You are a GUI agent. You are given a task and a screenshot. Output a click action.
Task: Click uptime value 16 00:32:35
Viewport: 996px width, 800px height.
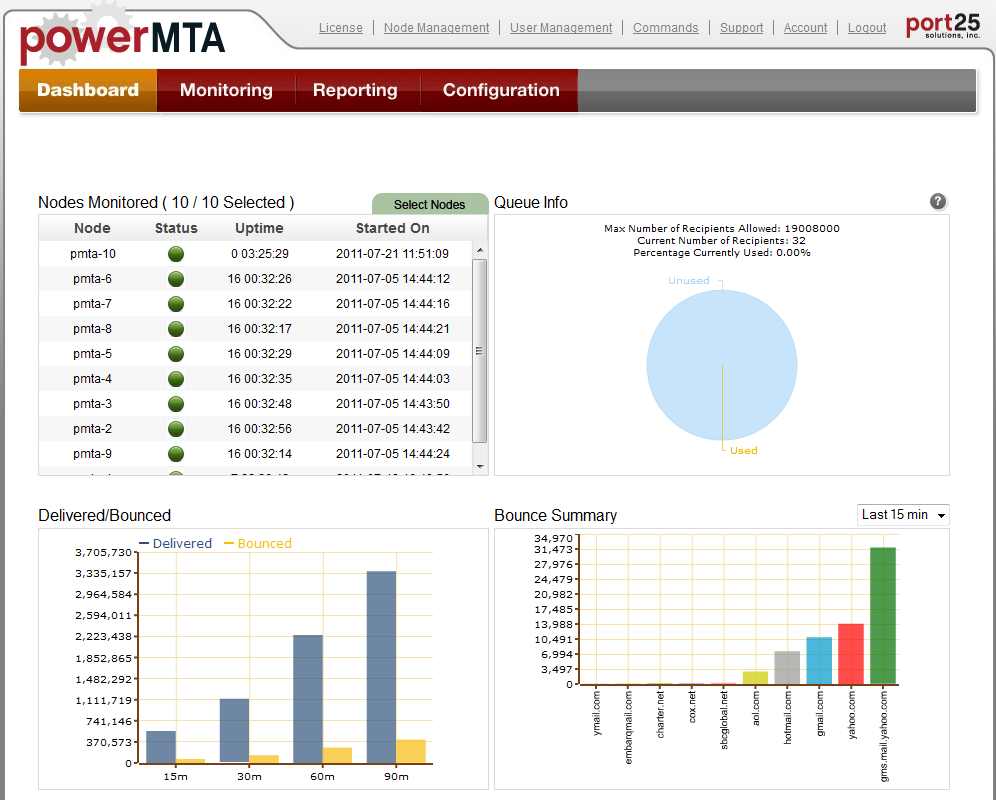pyautogui.click(x=260, y=379)
